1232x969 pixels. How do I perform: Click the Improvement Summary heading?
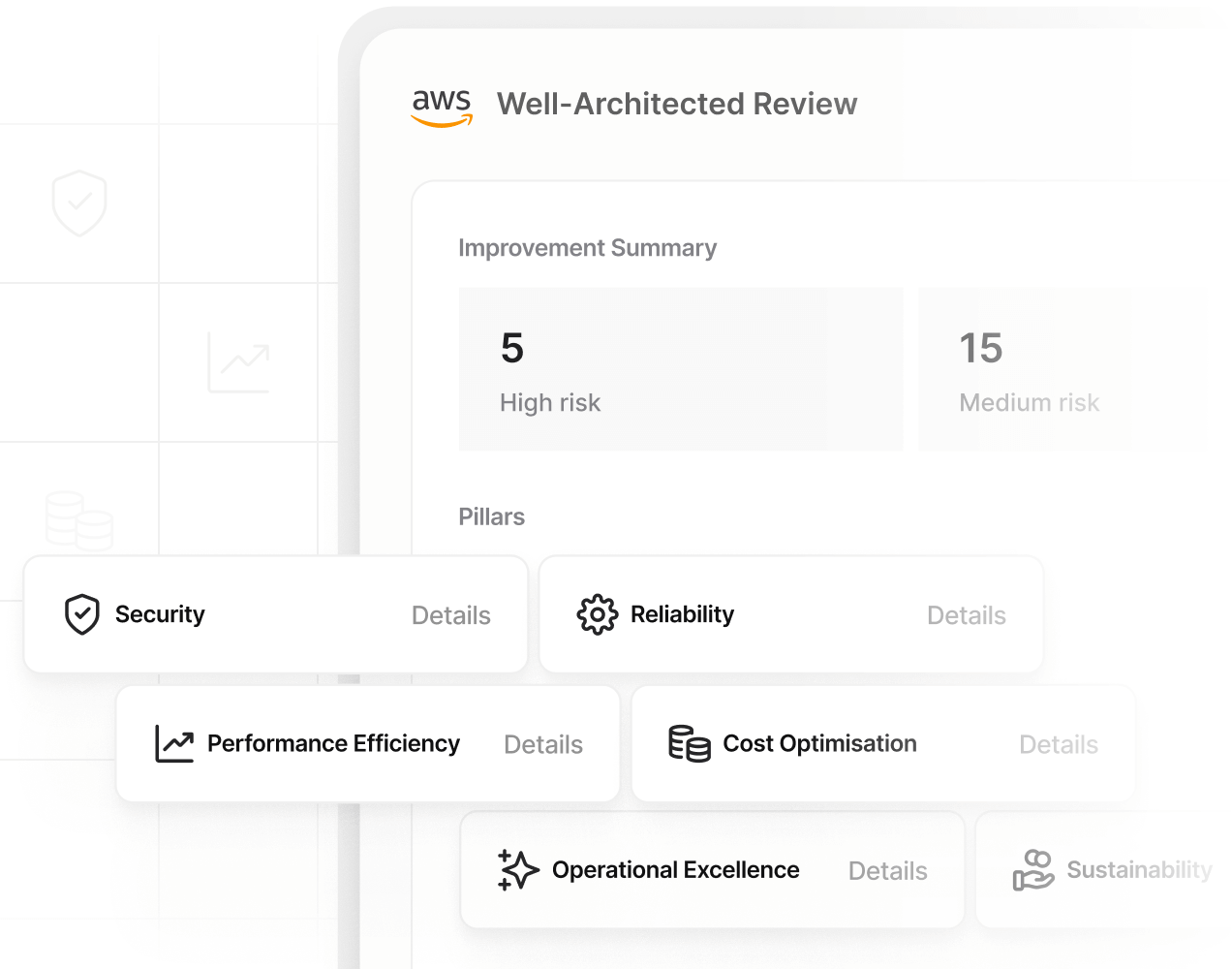coord(587,248)
